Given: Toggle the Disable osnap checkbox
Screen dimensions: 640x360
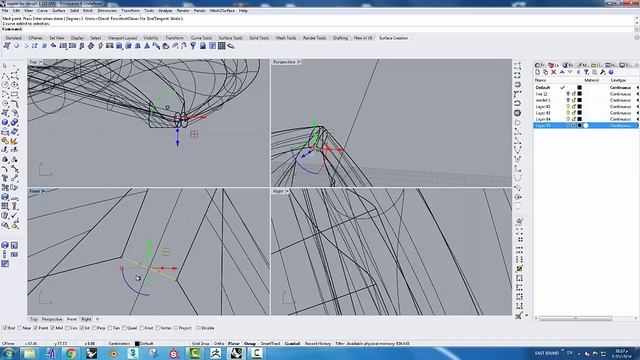Looking at the screenshot, I should coord(198,328).
